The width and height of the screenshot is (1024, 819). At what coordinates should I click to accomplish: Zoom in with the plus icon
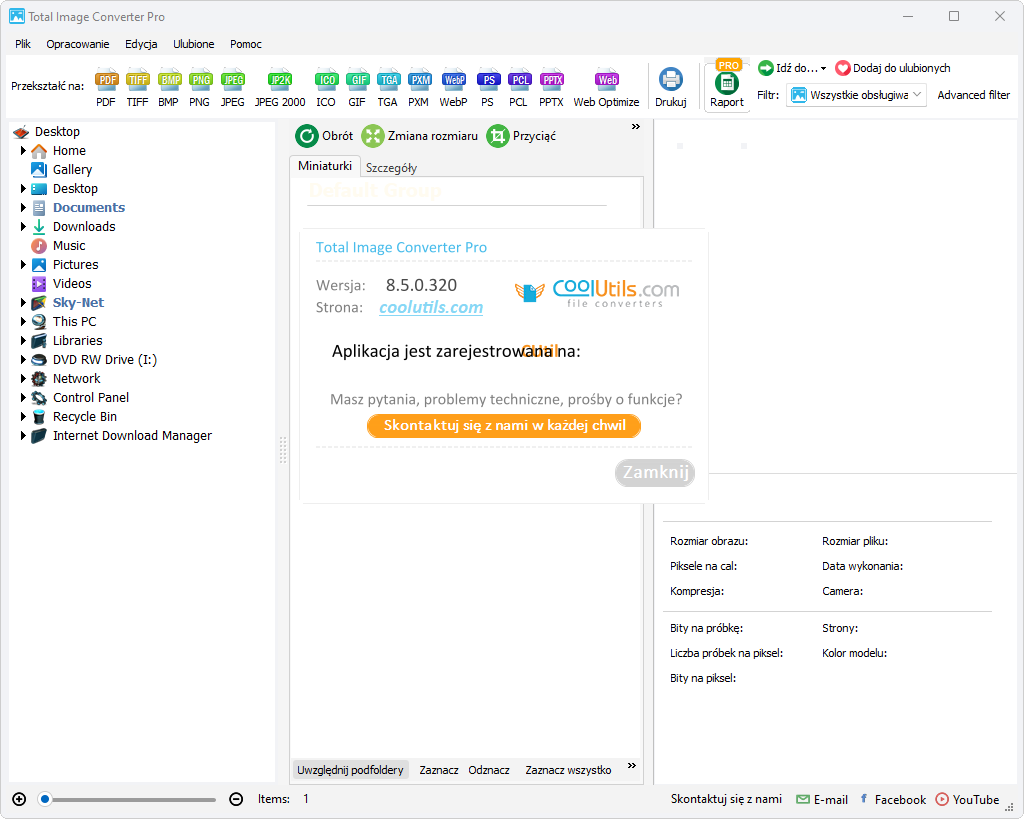pos(20,799)
